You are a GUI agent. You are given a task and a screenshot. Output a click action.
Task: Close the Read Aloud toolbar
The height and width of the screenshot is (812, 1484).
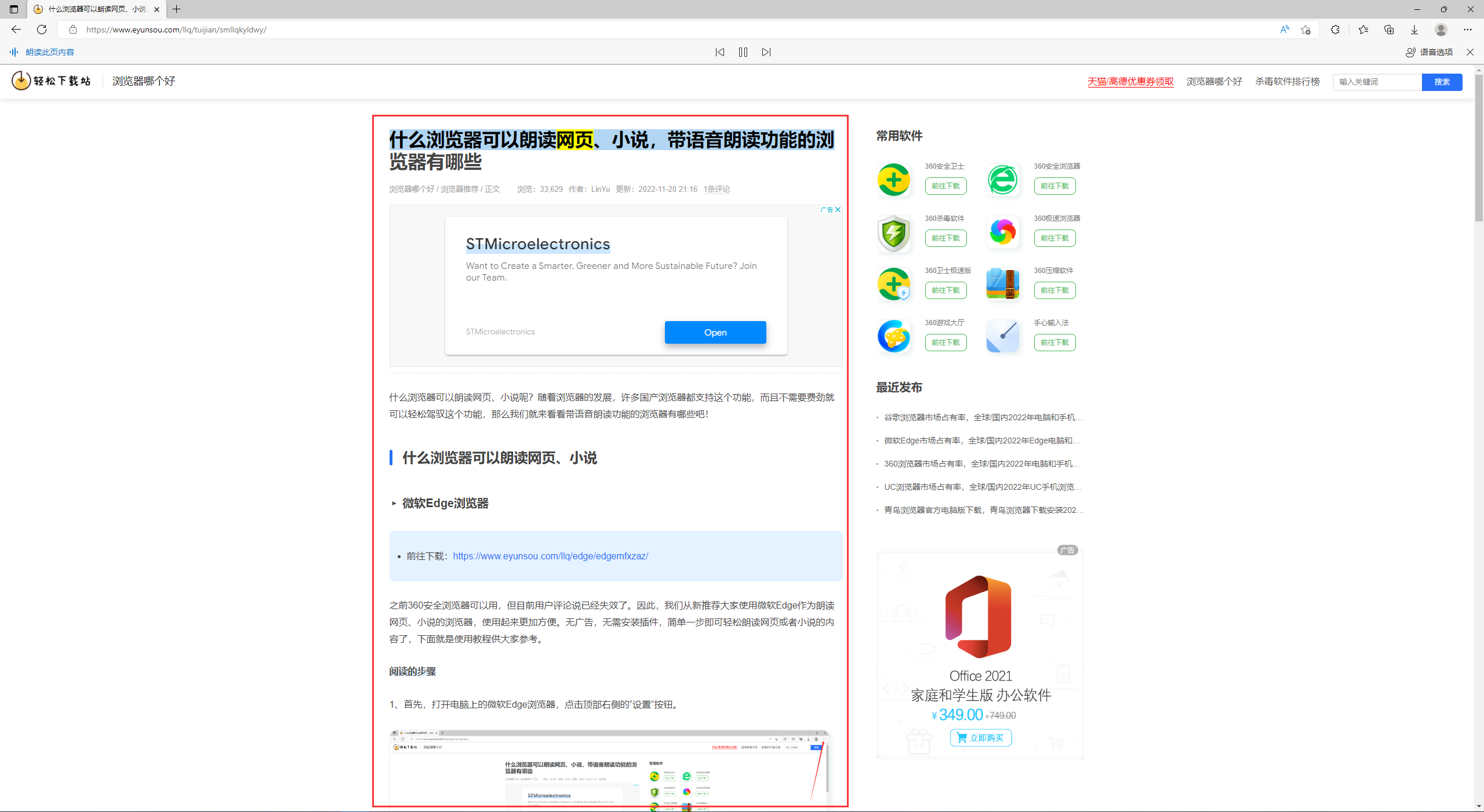(1470, 52)
